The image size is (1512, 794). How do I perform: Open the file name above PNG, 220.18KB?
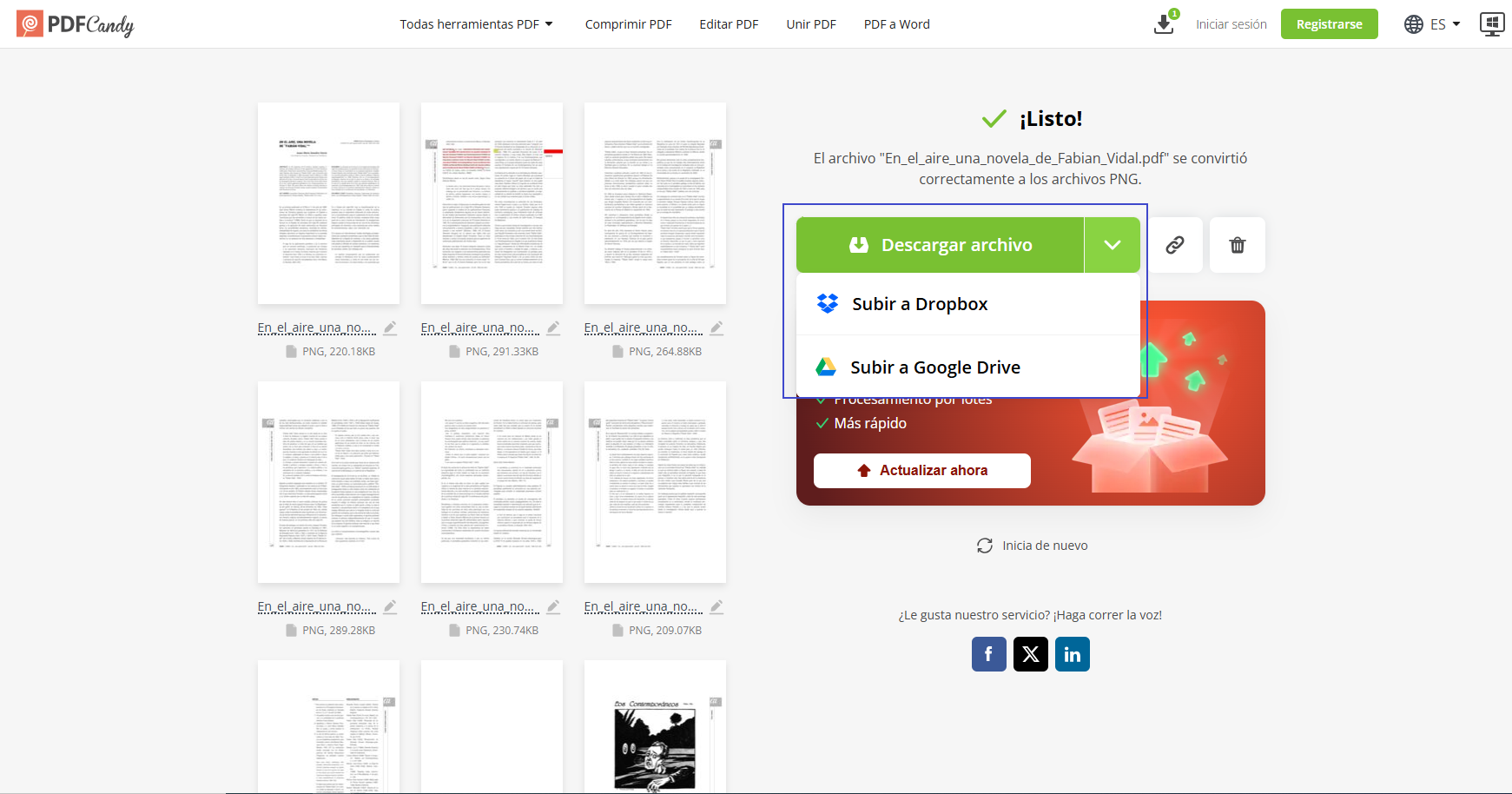point(317,328)
